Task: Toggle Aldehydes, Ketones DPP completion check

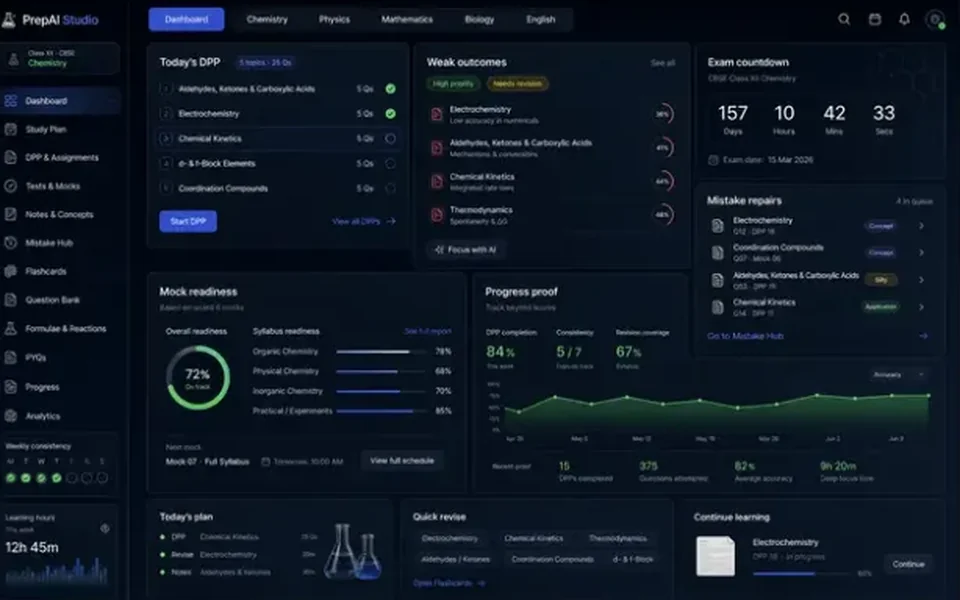Action: tap(390, 89)
